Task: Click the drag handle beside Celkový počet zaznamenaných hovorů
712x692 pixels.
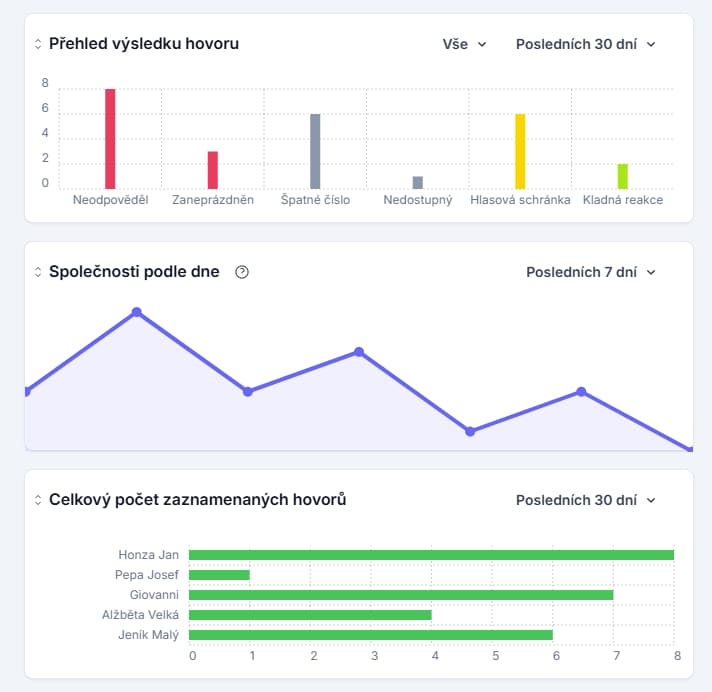Action: point(38,500)
